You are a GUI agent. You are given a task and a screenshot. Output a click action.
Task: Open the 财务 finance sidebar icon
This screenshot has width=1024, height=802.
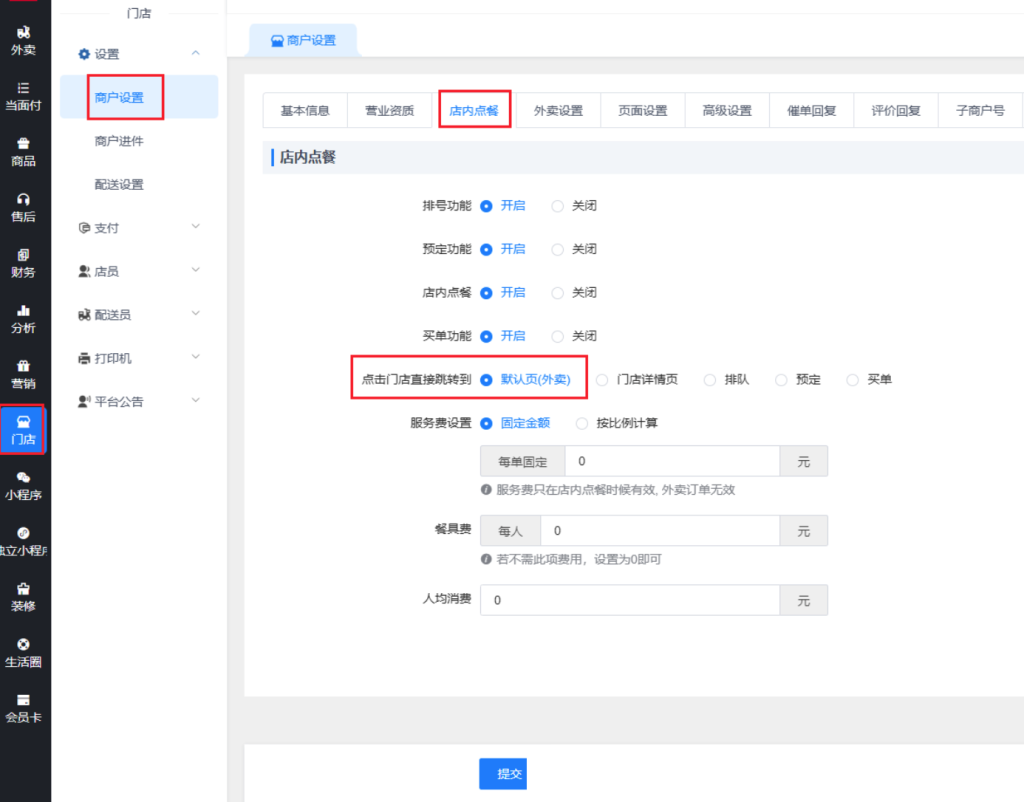click(x=23, y=262)
